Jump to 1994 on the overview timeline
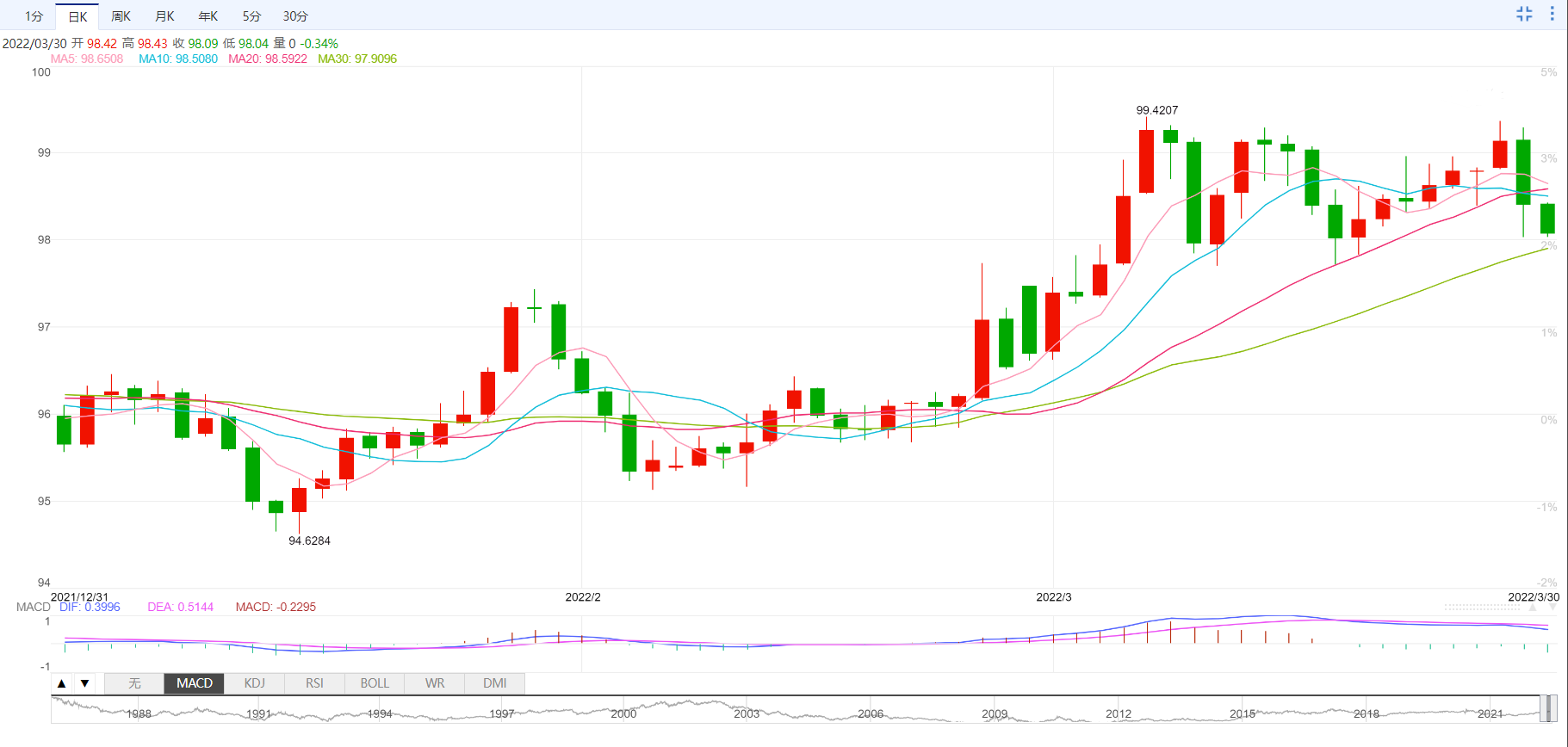This screenshot has width=1568, height=747. click(380, 713)
